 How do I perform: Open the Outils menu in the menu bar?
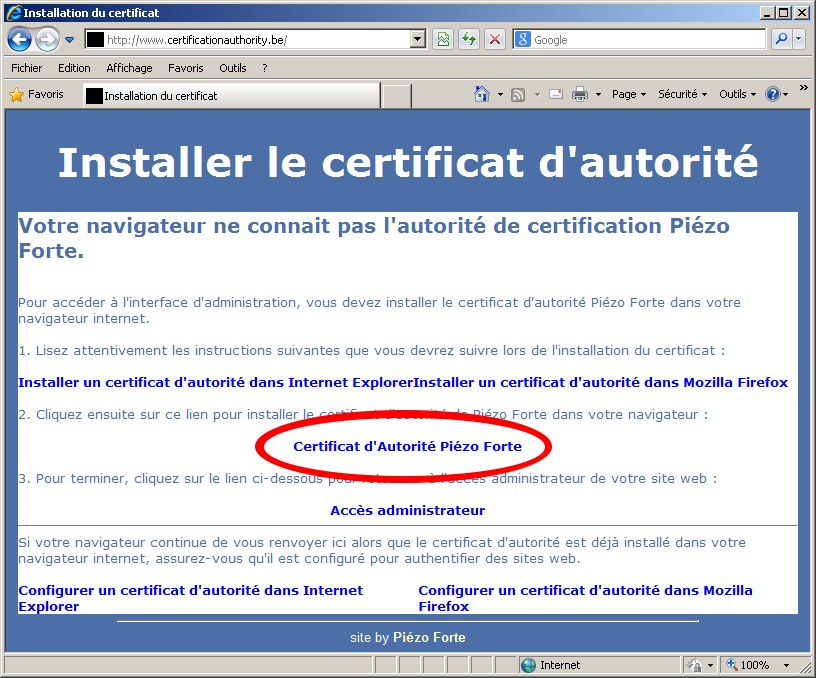click(233, 68)
